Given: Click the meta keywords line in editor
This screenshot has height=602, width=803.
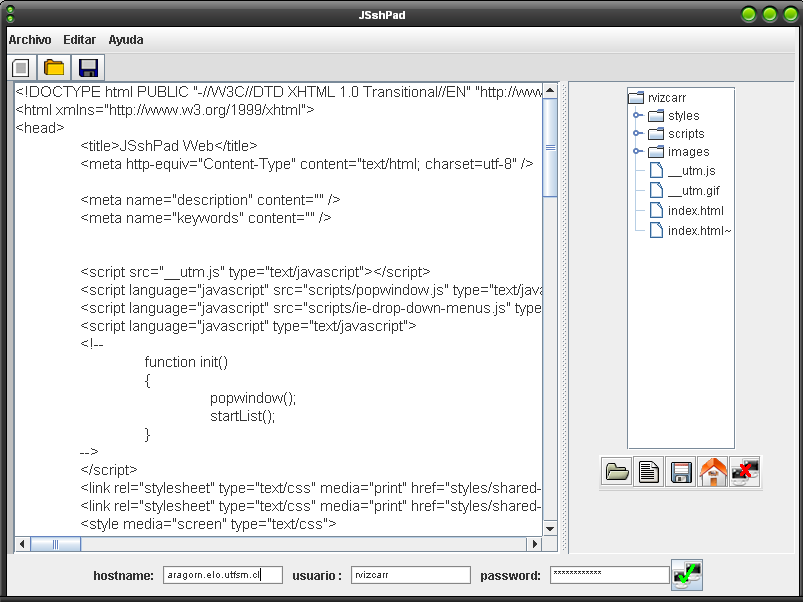Looking at the screenshot, I should [205, 218].
